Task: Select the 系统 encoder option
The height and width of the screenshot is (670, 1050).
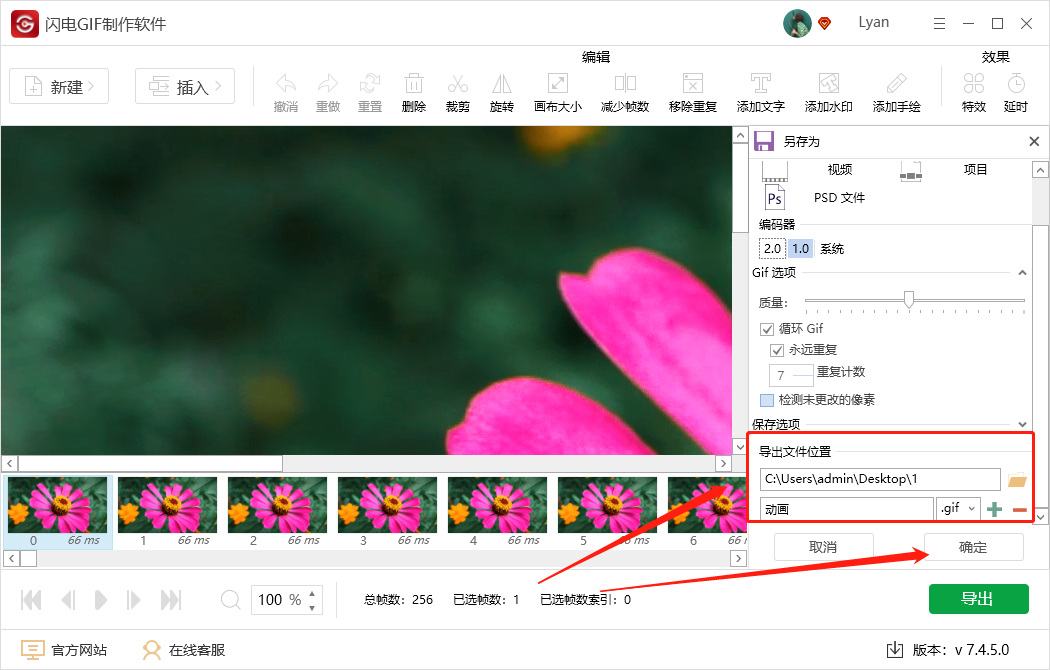Action: [x=832, y=249]
